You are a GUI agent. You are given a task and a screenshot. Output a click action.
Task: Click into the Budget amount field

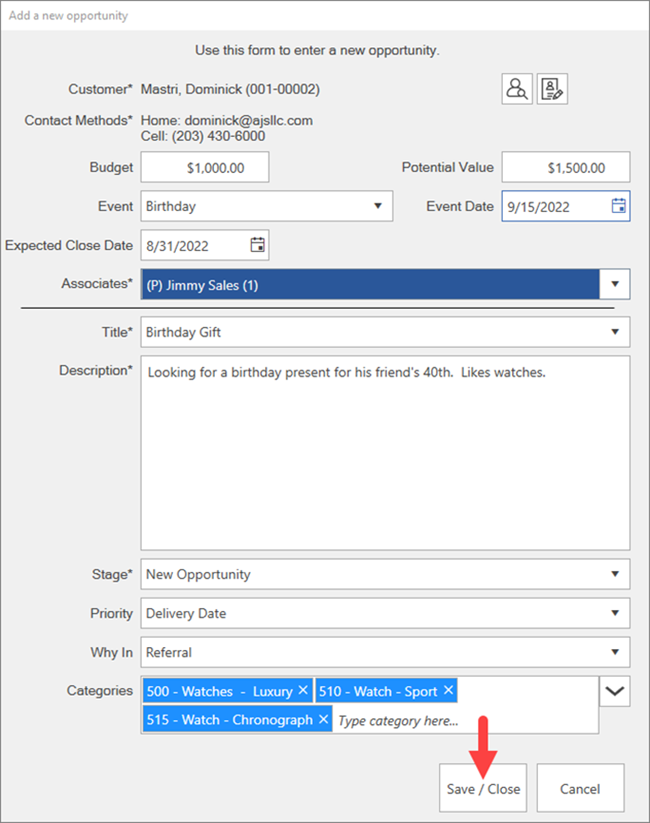coord(205,168)
